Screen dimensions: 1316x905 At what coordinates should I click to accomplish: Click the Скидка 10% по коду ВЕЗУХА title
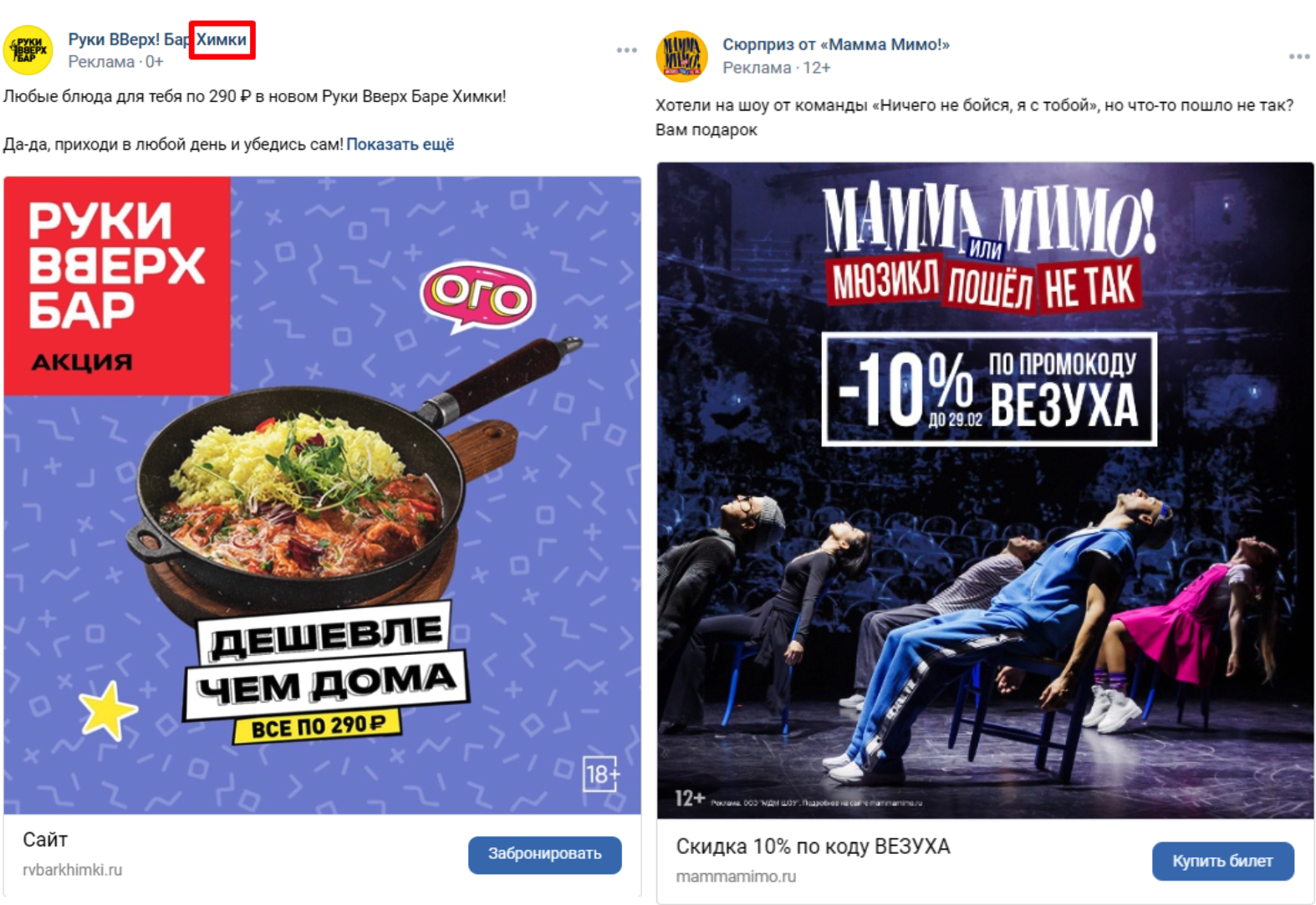(813, 846)
